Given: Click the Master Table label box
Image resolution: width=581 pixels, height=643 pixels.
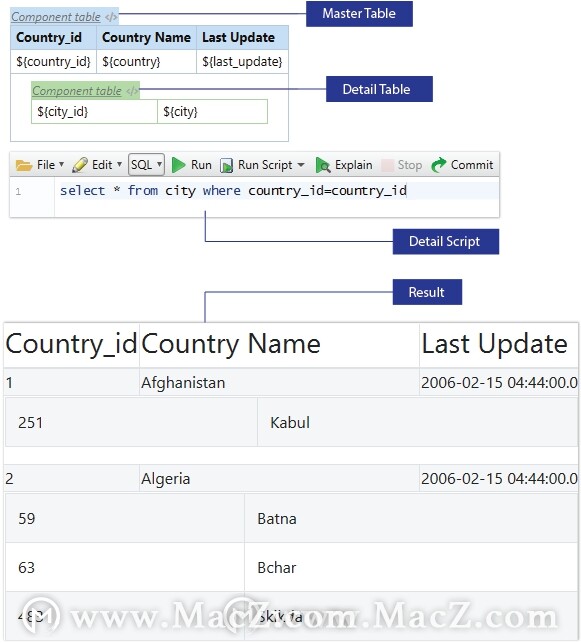Looking at the screenshot, I should [359, 14].
